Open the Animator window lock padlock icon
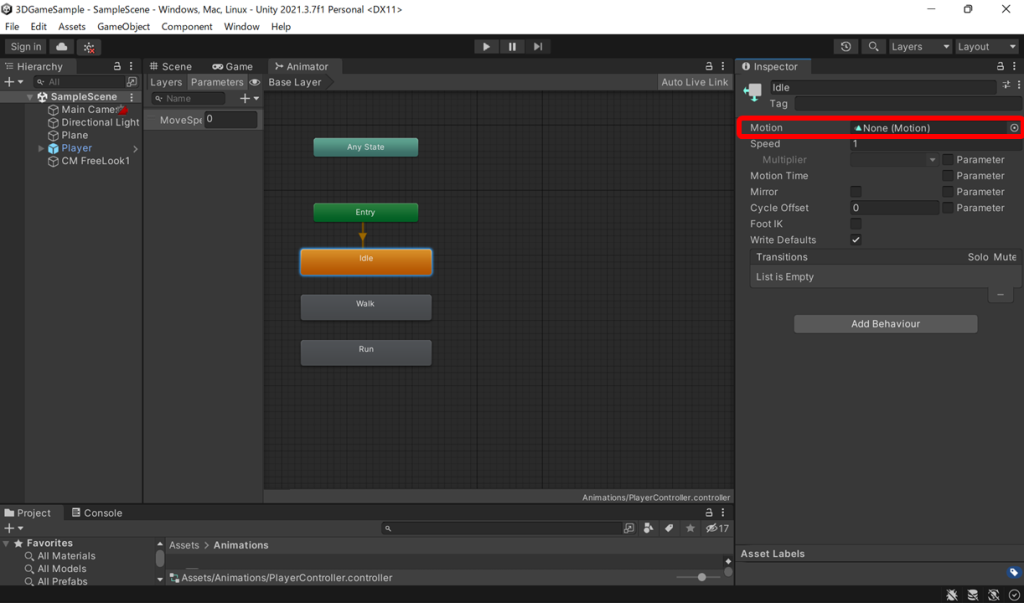 (709, 66)
